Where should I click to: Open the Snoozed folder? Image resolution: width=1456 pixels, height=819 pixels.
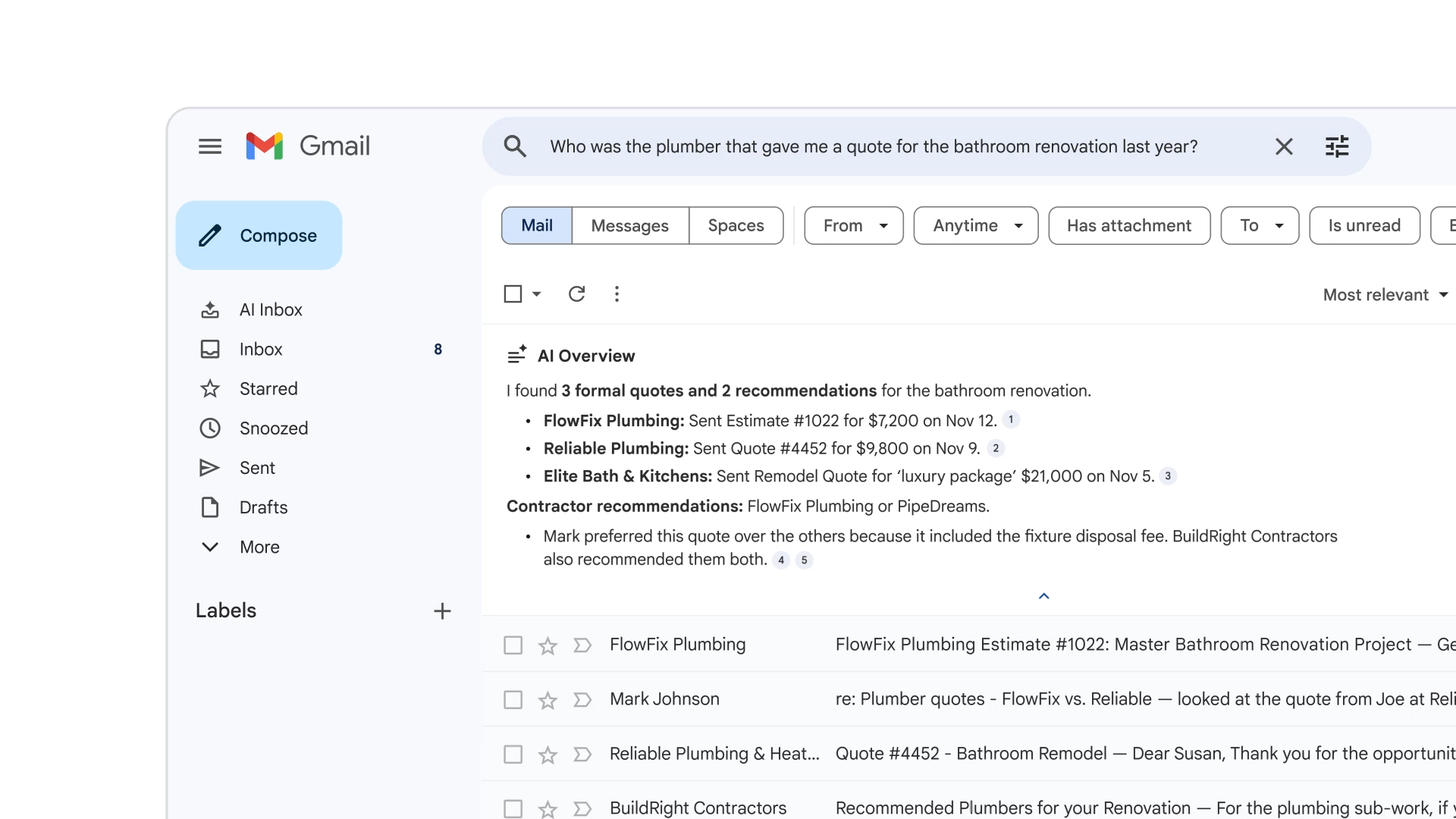click(274, 428)
